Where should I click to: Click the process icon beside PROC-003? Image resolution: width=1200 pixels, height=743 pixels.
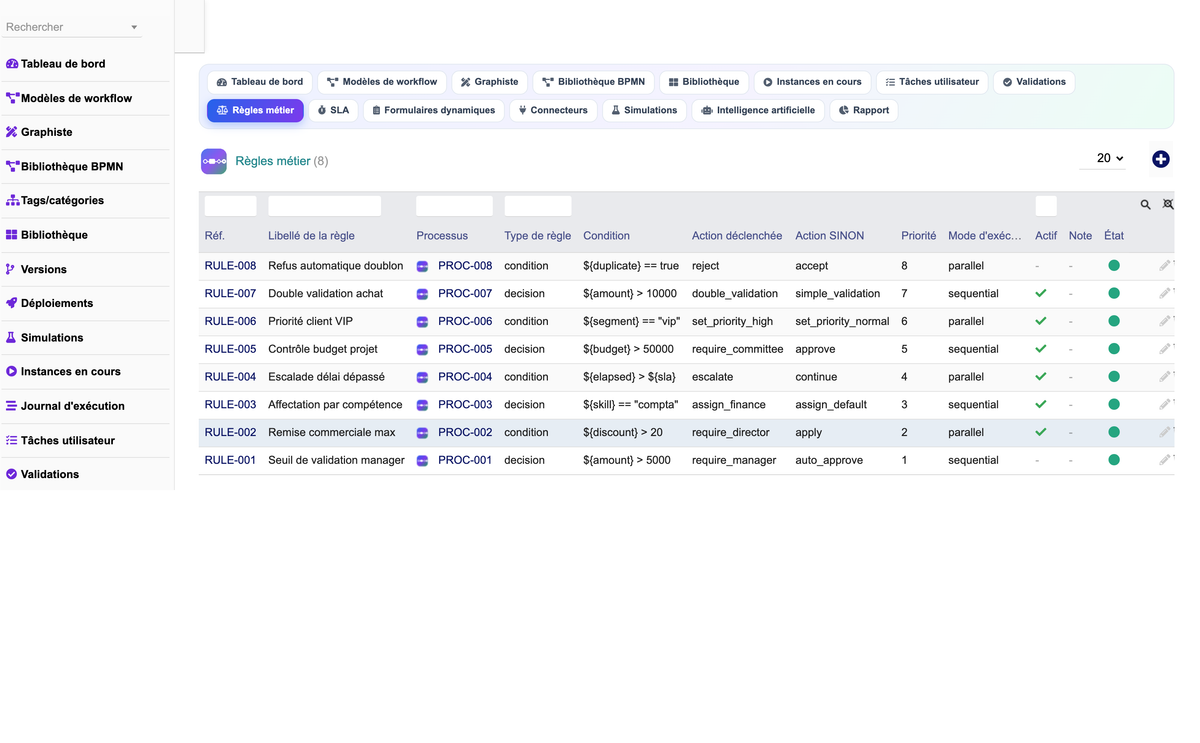(x=422, y=405)
